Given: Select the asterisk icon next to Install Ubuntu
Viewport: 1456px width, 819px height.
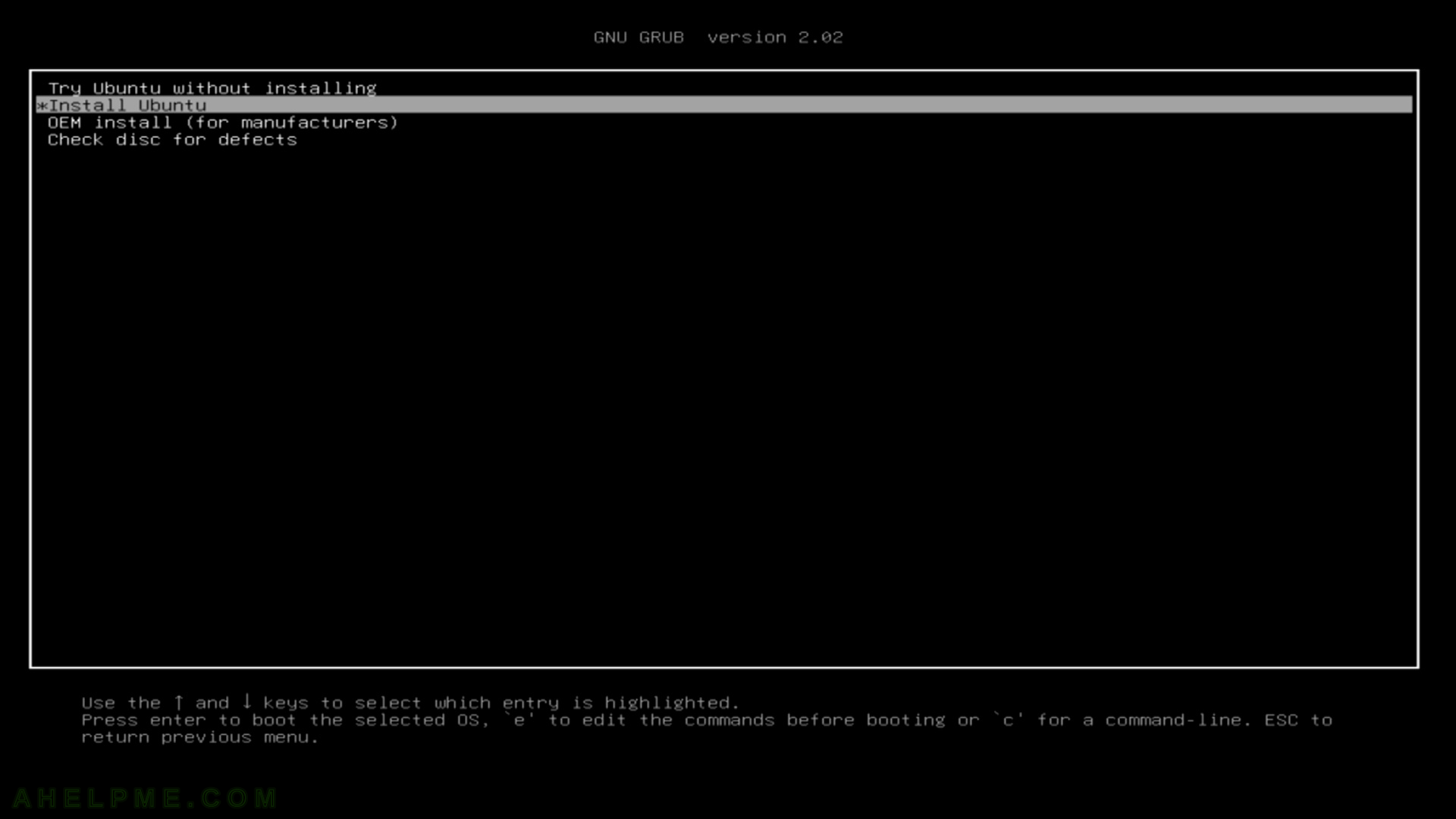Looking at the screenshot, I should coord(40,105).
